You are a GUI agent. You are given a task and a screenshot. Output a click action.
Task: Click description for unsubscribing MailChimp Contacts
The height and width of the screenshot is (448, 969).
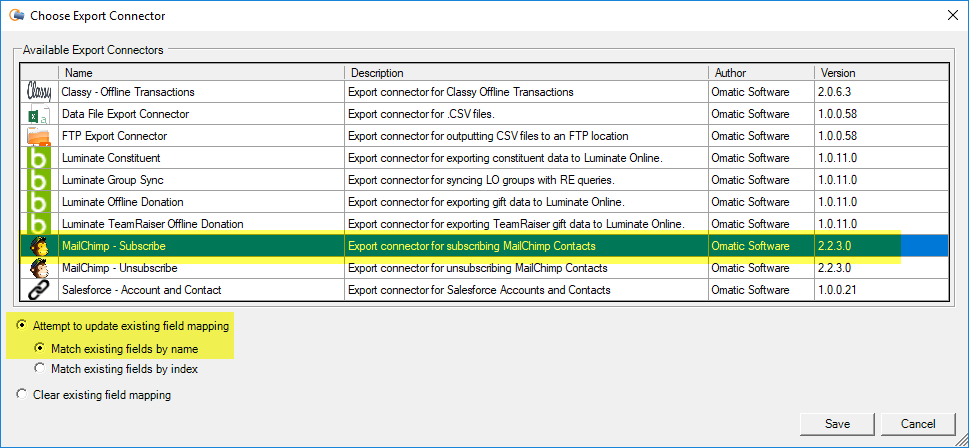pyautogui.click(x=478, y=268)
